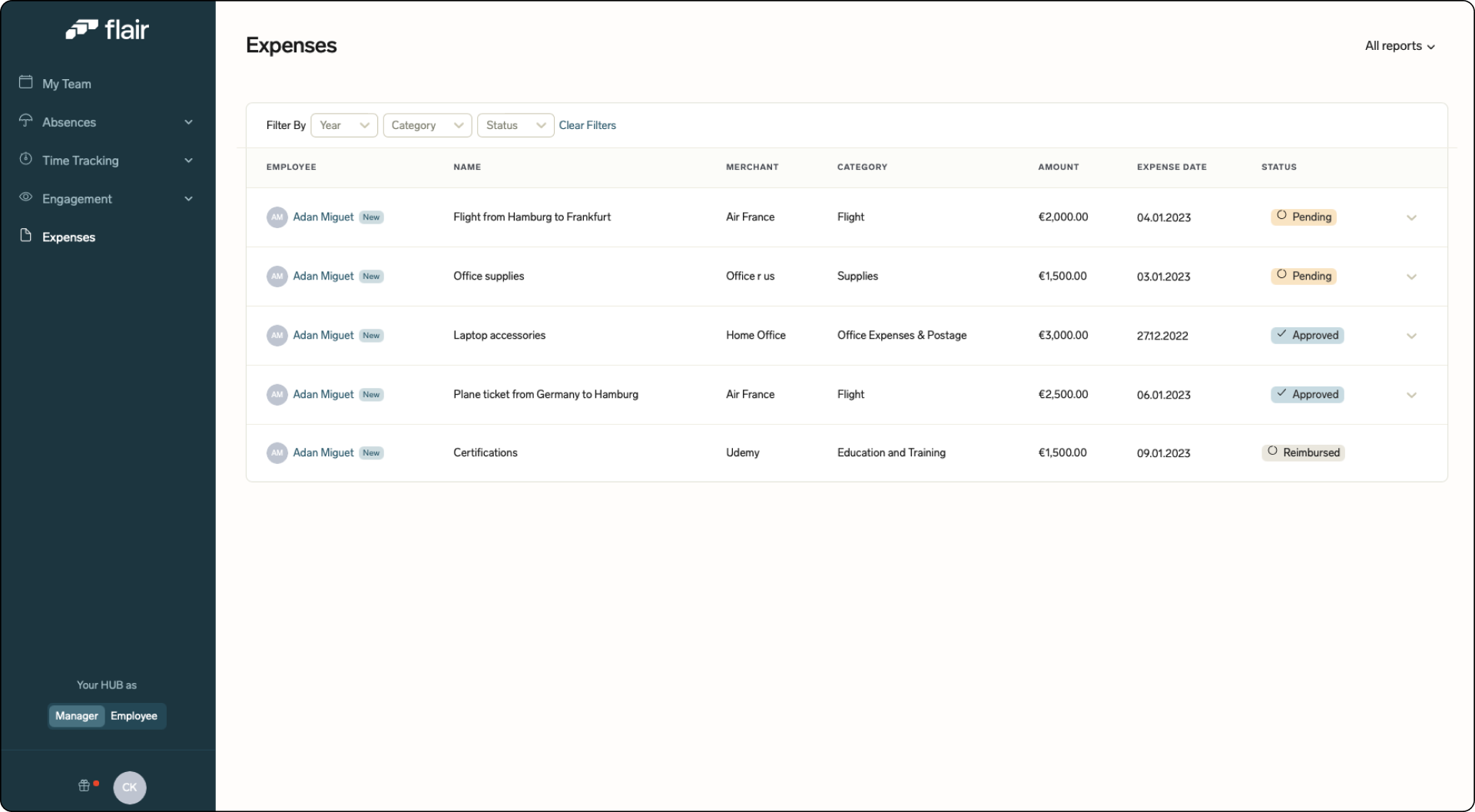Screen dimensions: 1475x812
Task: Click the Clear Filters link
Action: point(587,125)
